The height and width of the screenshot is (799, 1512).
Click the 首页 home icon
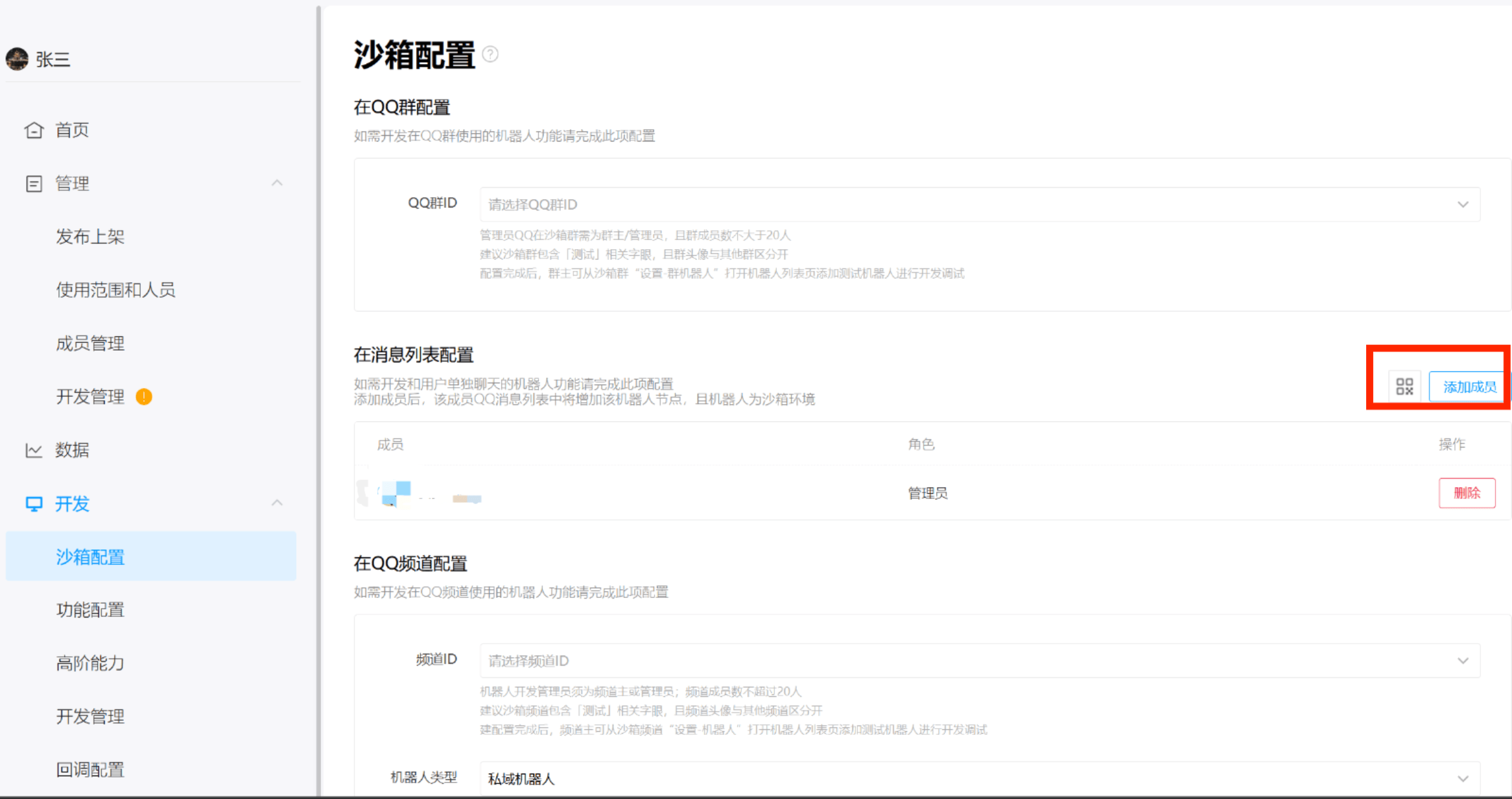tap(34, 130)
